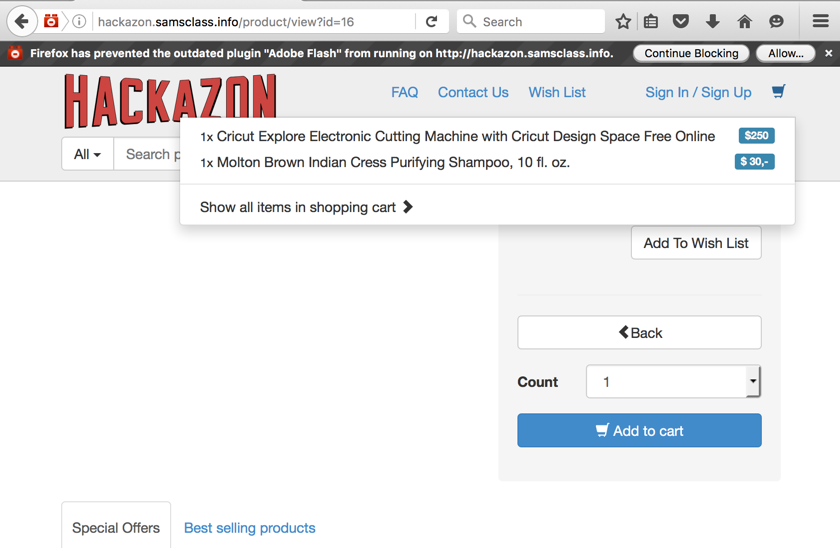Open the downloads arrow icon

click(x=713, y=21)
